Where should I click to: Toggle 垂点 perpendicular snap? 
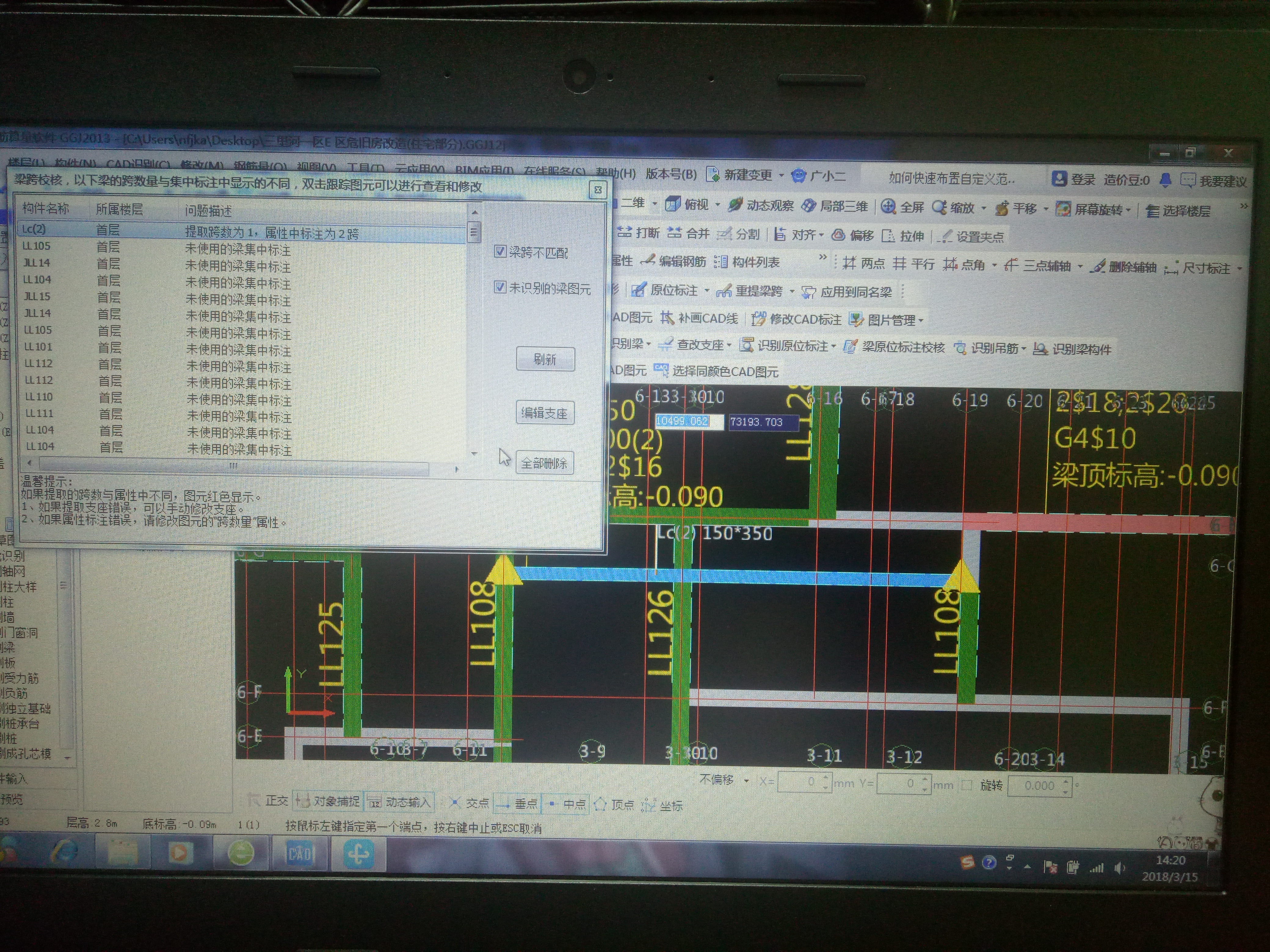(x=517, y=803)
